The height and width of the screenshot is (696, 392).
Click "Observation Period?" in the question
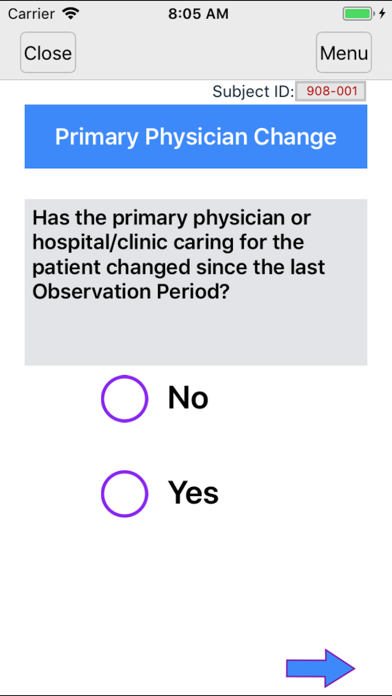pyautogui.click(x=131, y=292)
